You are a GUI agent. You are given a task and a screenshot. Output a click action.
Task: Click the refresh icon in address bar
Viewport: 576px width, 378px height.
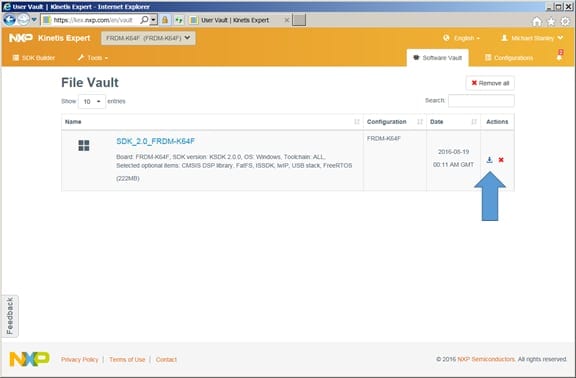tap(179, 20)
